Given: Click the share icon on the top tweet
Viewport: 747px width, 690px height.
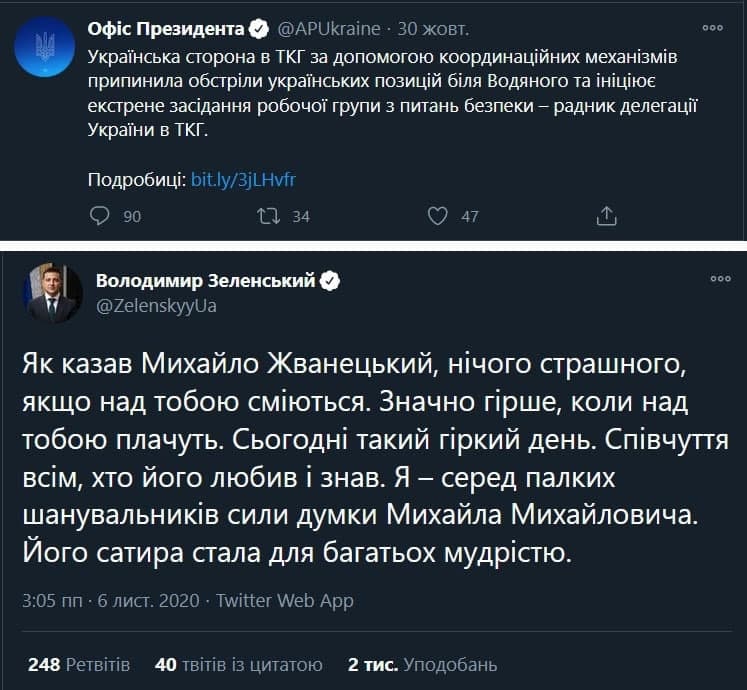Looking at the screenshot, I should 606,216.
